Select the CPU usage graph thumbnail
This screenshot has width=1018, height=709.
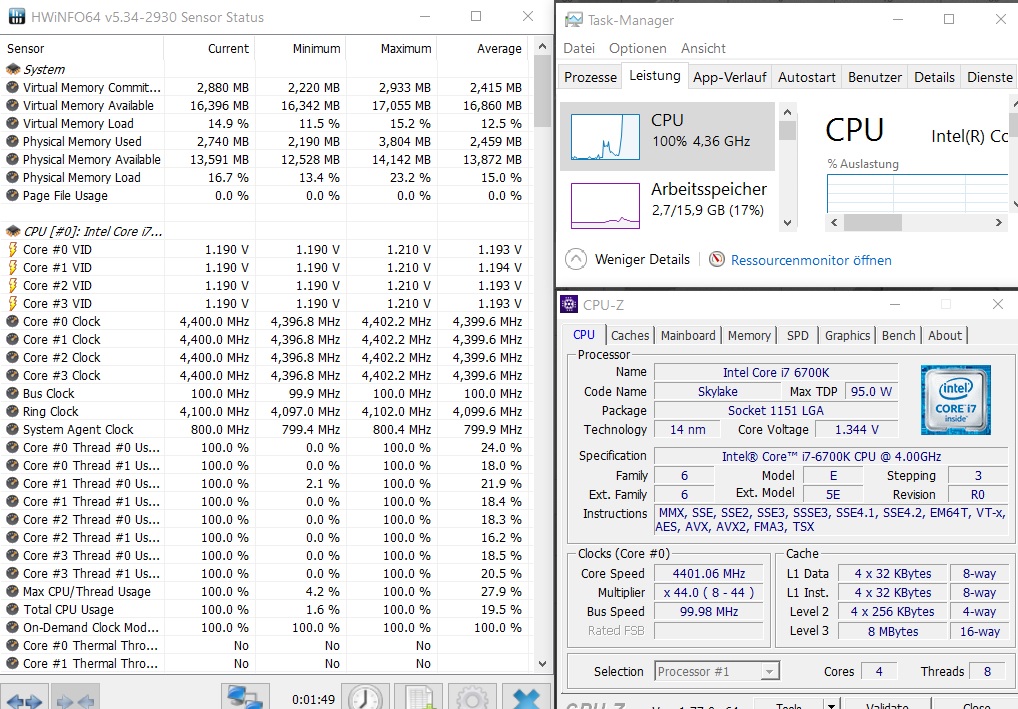tap(605, 137)
